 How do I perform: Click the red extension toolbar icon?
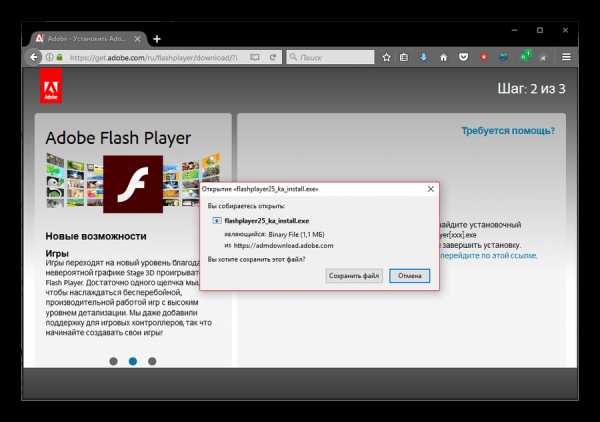[x=484, y=57]
